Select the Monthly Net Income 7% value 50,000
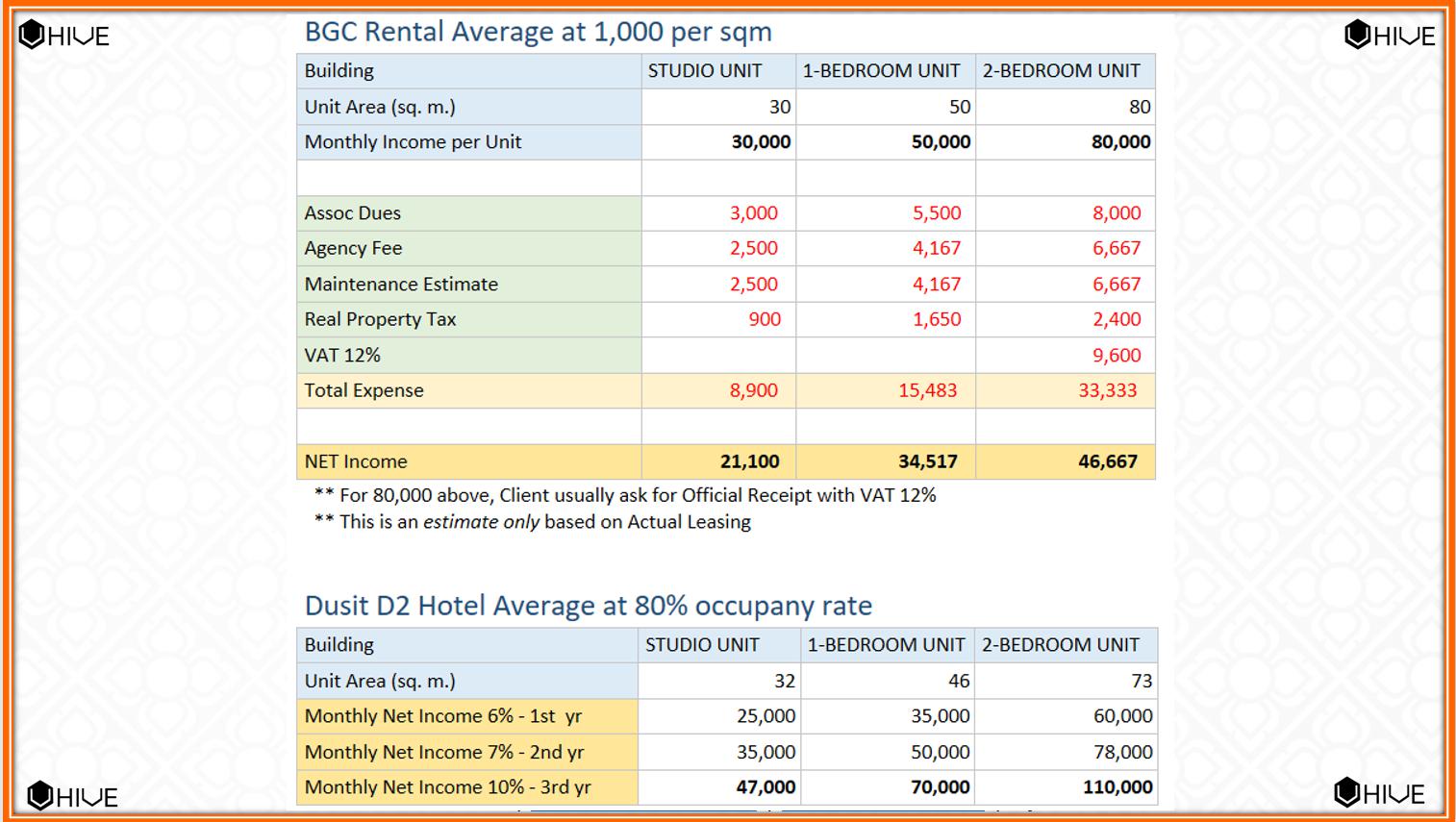The height and width of the screenshot is (822, 1456). click(940, 752)
